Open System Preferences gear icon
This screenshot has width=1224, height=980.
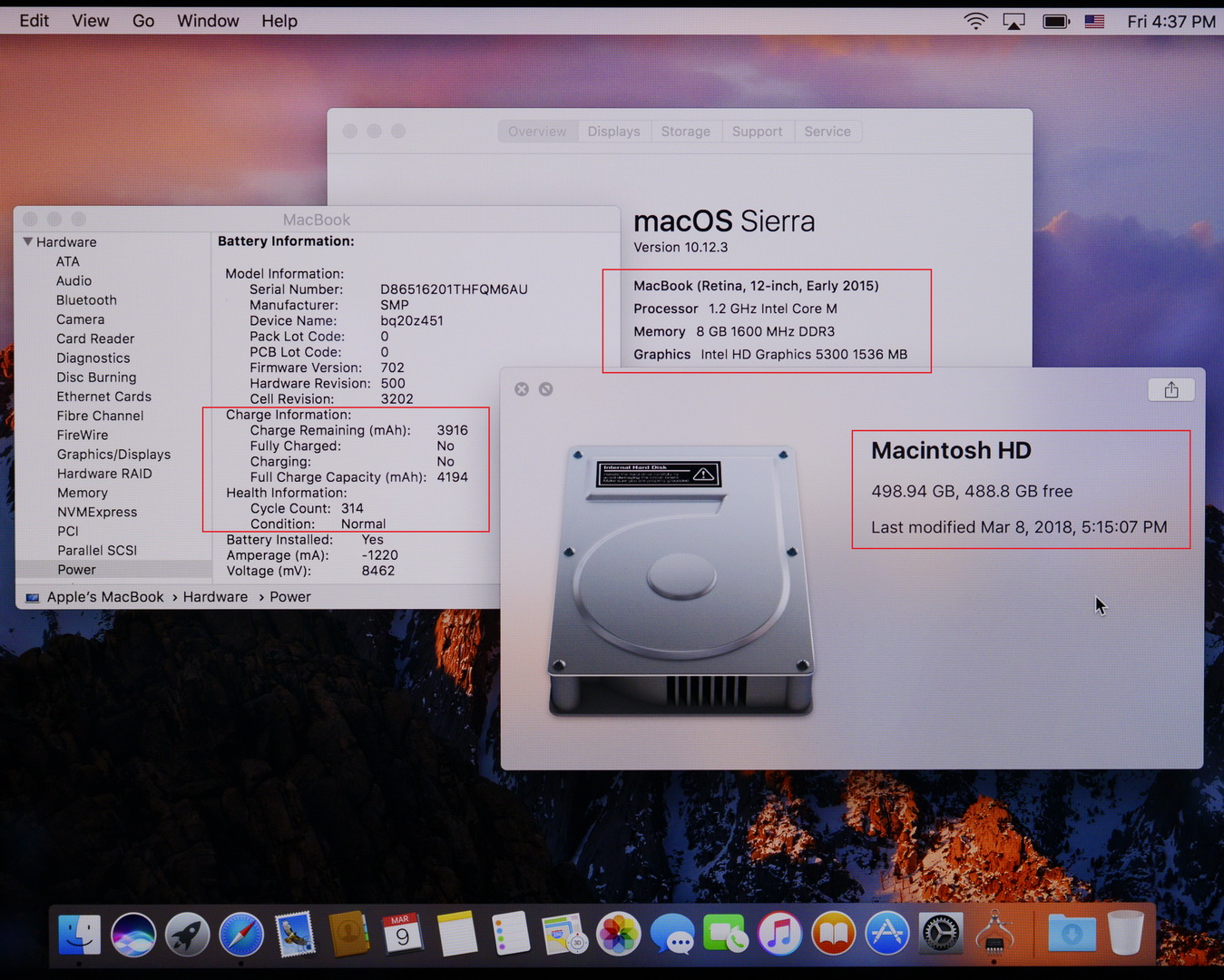(x=941, y=934)
